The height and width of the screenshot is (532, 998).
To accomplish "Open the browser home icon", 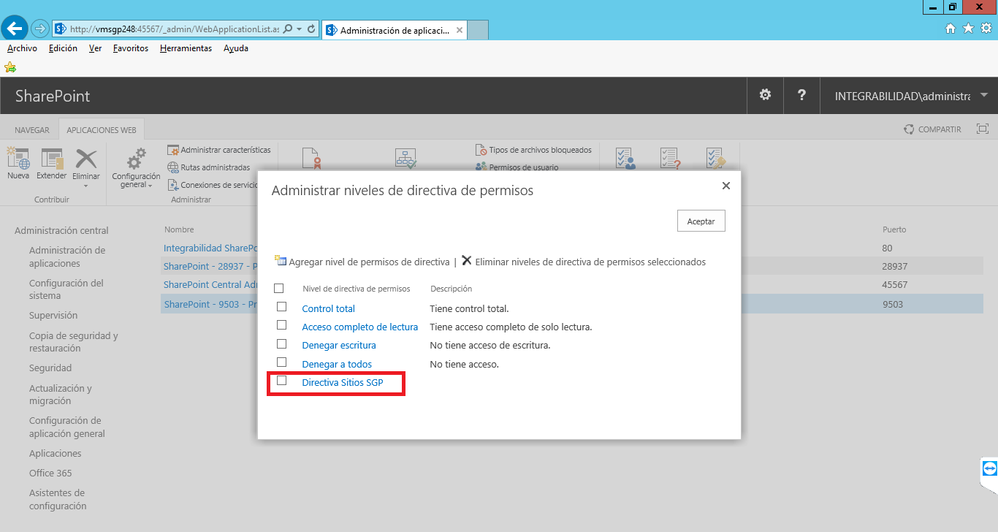I will tap(950, 29).
